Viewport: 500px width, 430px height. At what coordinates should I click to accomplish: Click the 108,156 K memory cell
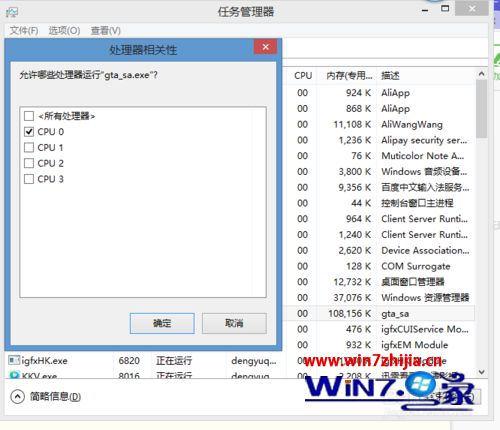(350, 313)
